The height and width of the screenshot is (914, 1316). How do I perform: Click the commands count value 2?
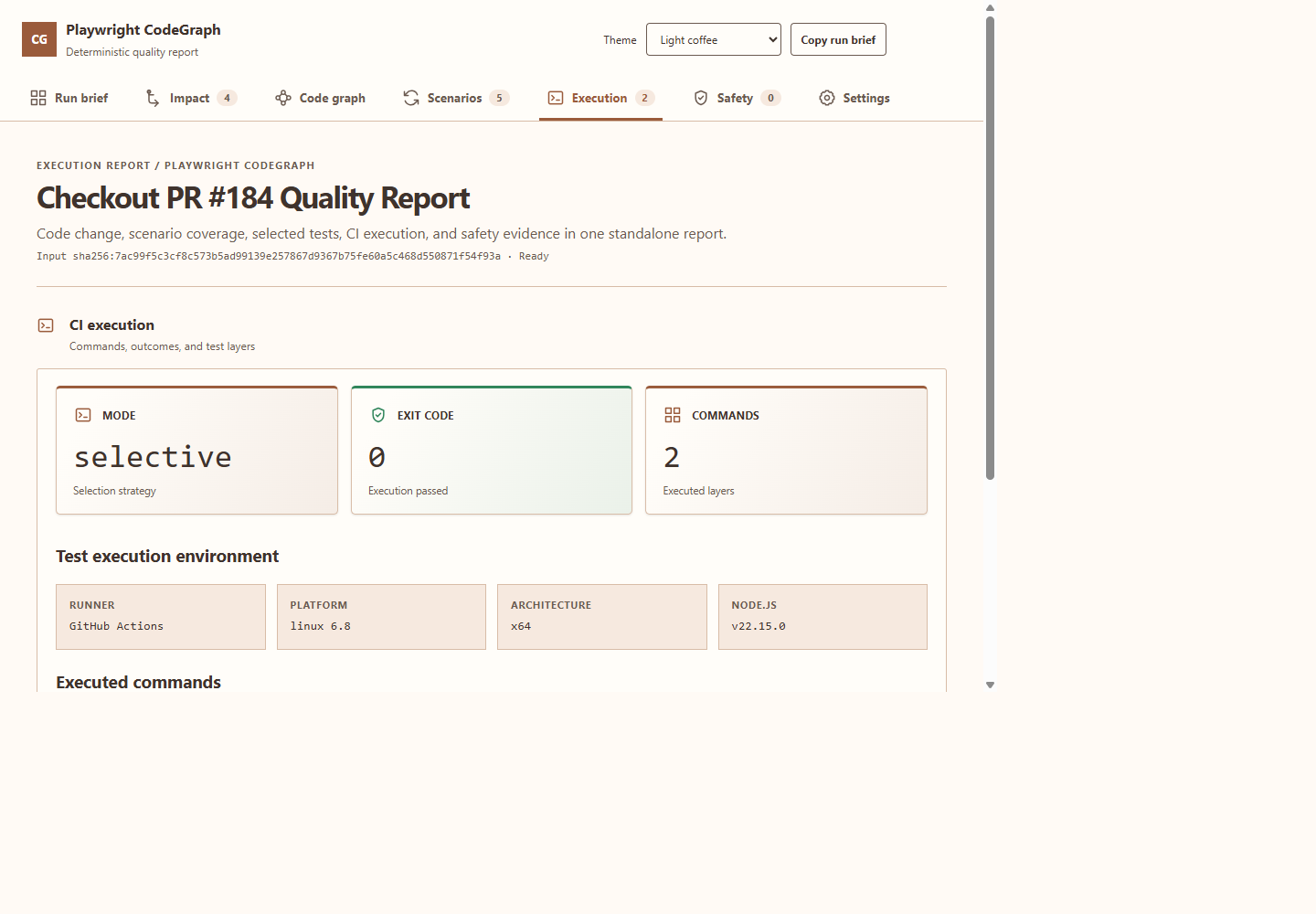coord(672,457)
